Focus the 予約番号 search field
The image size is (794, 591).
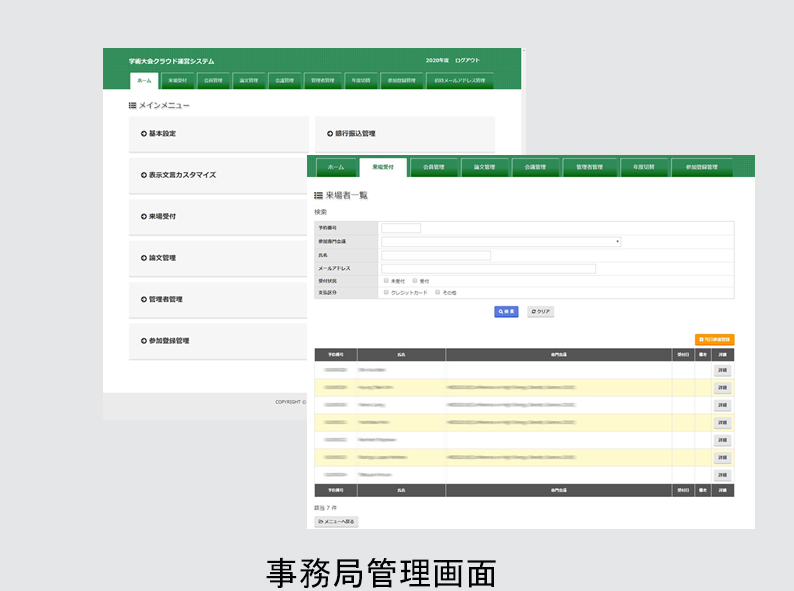pos(401,228)
